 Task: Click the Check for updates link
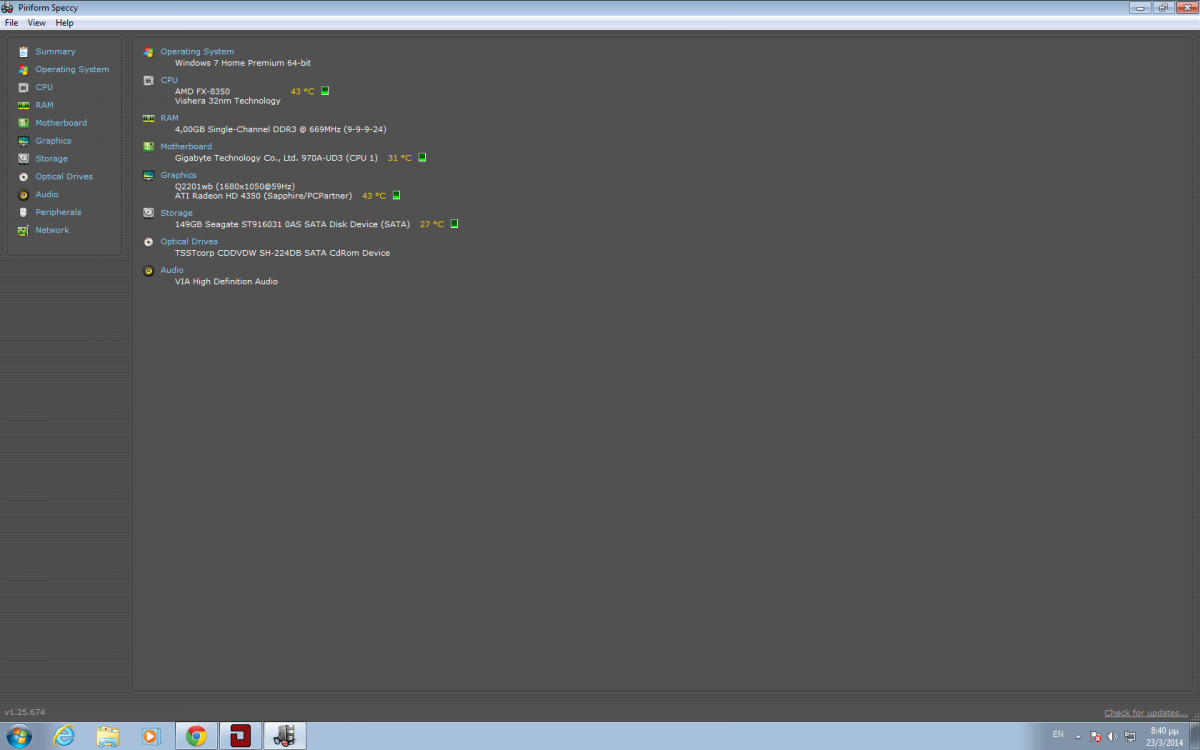1146,713
